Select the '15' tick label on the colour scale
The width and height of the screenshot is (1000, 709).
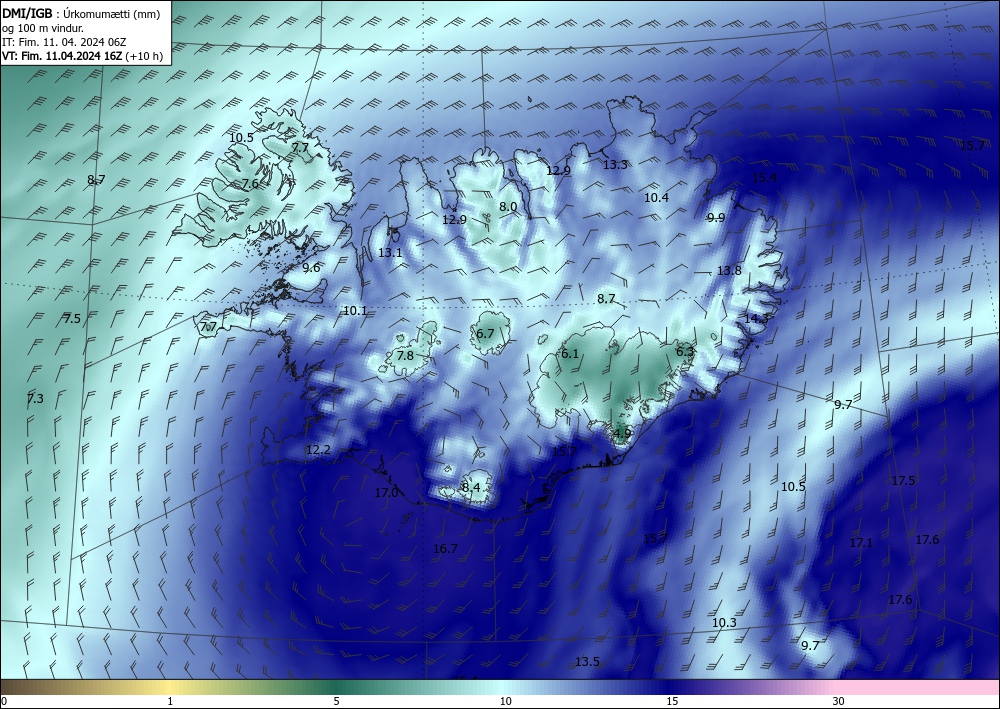(672, 702)
